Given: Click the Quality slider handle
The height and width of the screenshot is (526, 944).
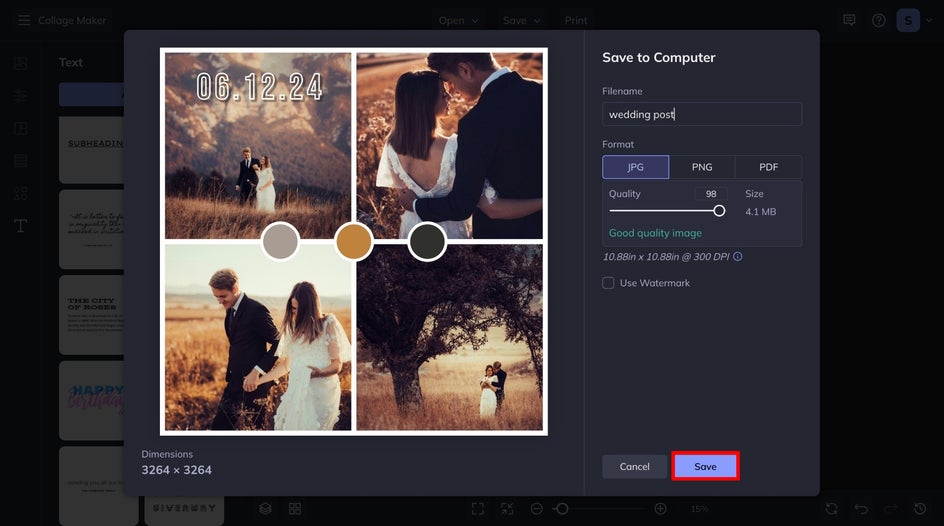Looking at the screenshot, I should pyautogui.click(x=719, y=211).
